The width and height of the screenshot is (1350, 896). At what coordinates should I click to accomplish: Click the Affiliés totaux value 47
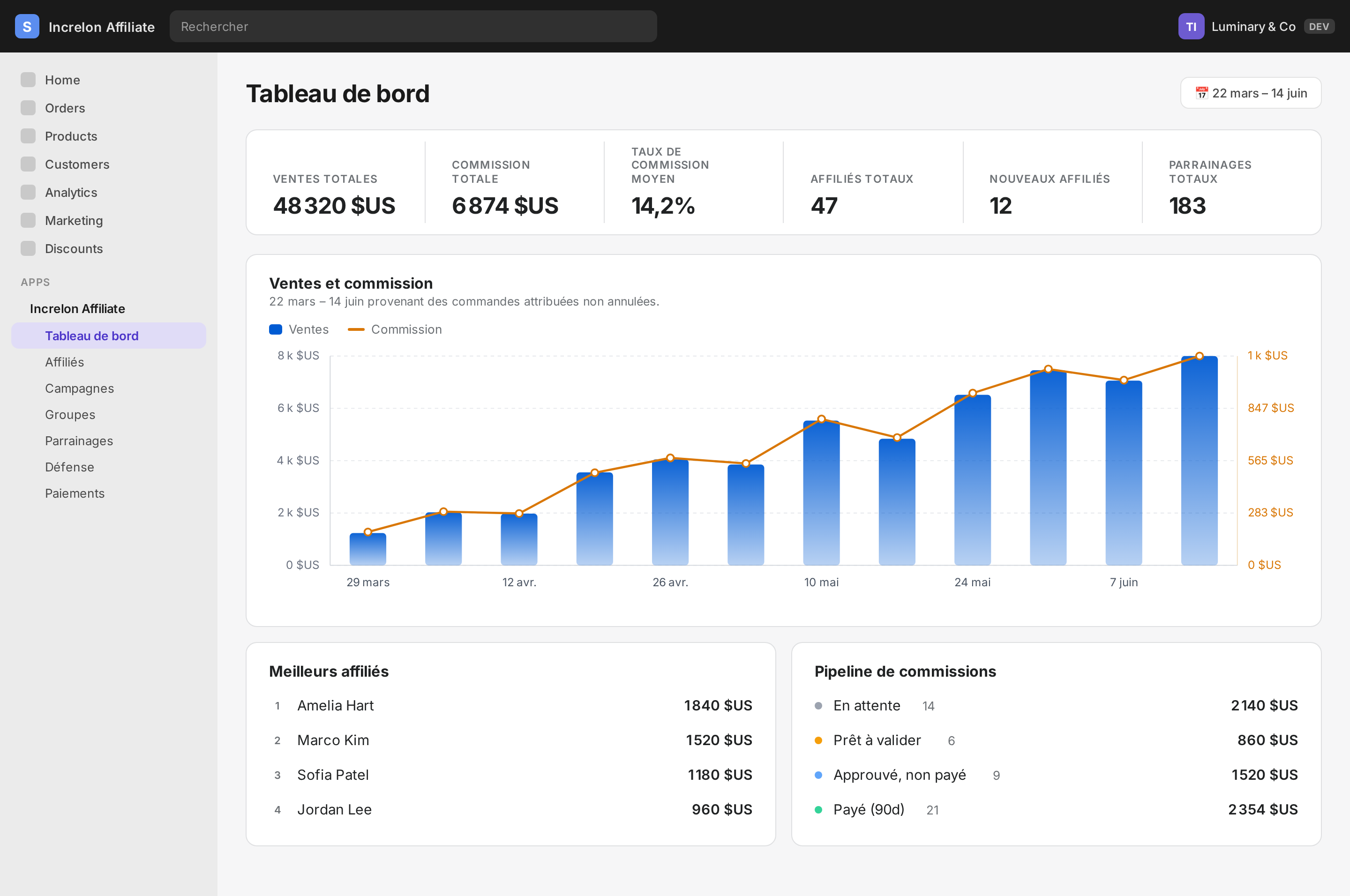824,206
